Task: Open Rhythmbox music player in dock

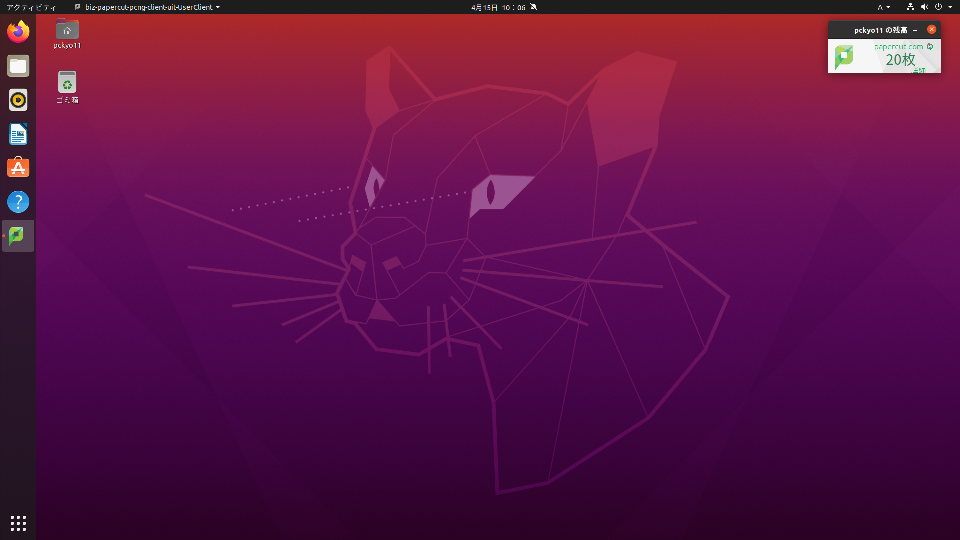Action: pyautogui.click(x=18, y=100)
